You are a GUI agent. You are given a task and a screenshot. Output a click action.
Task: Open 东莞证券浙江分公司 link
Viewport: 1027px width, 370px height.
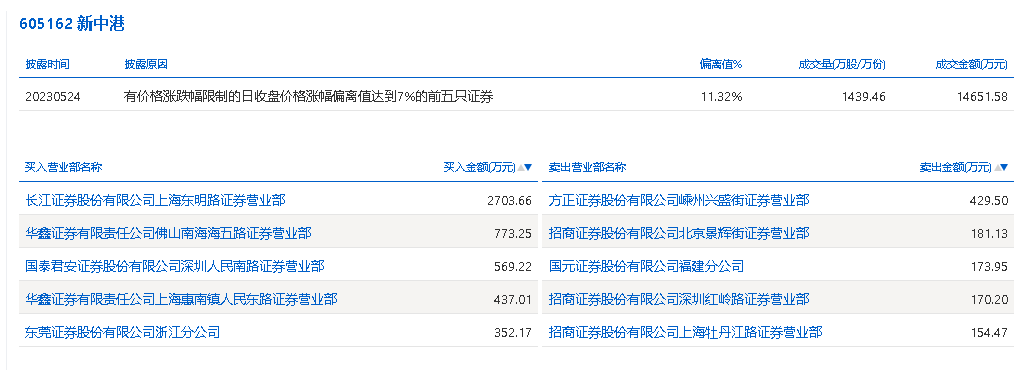(x=122, y=332)
